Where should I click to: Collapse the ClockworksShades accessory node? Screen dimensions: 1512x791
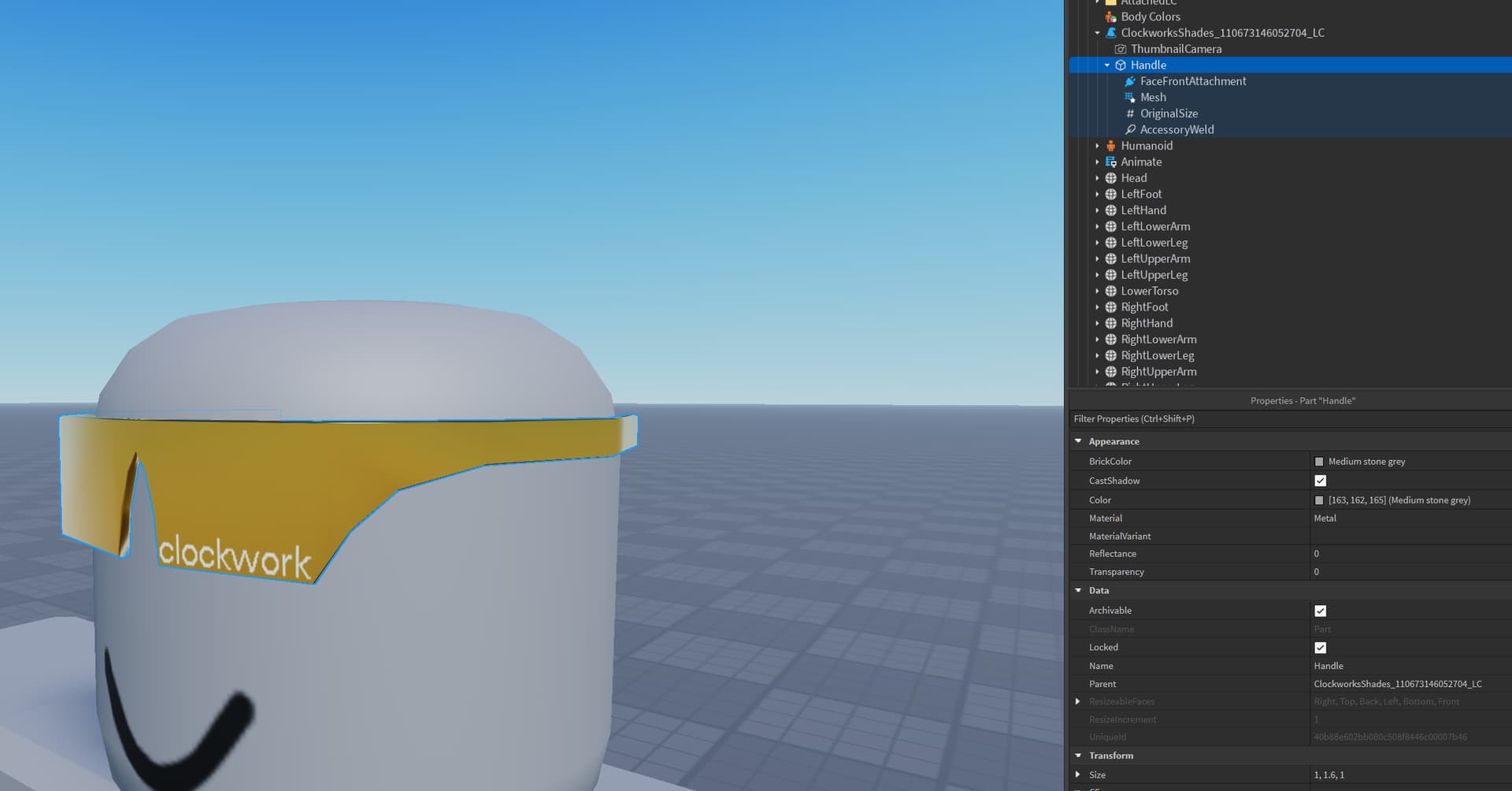point(1097,33)
